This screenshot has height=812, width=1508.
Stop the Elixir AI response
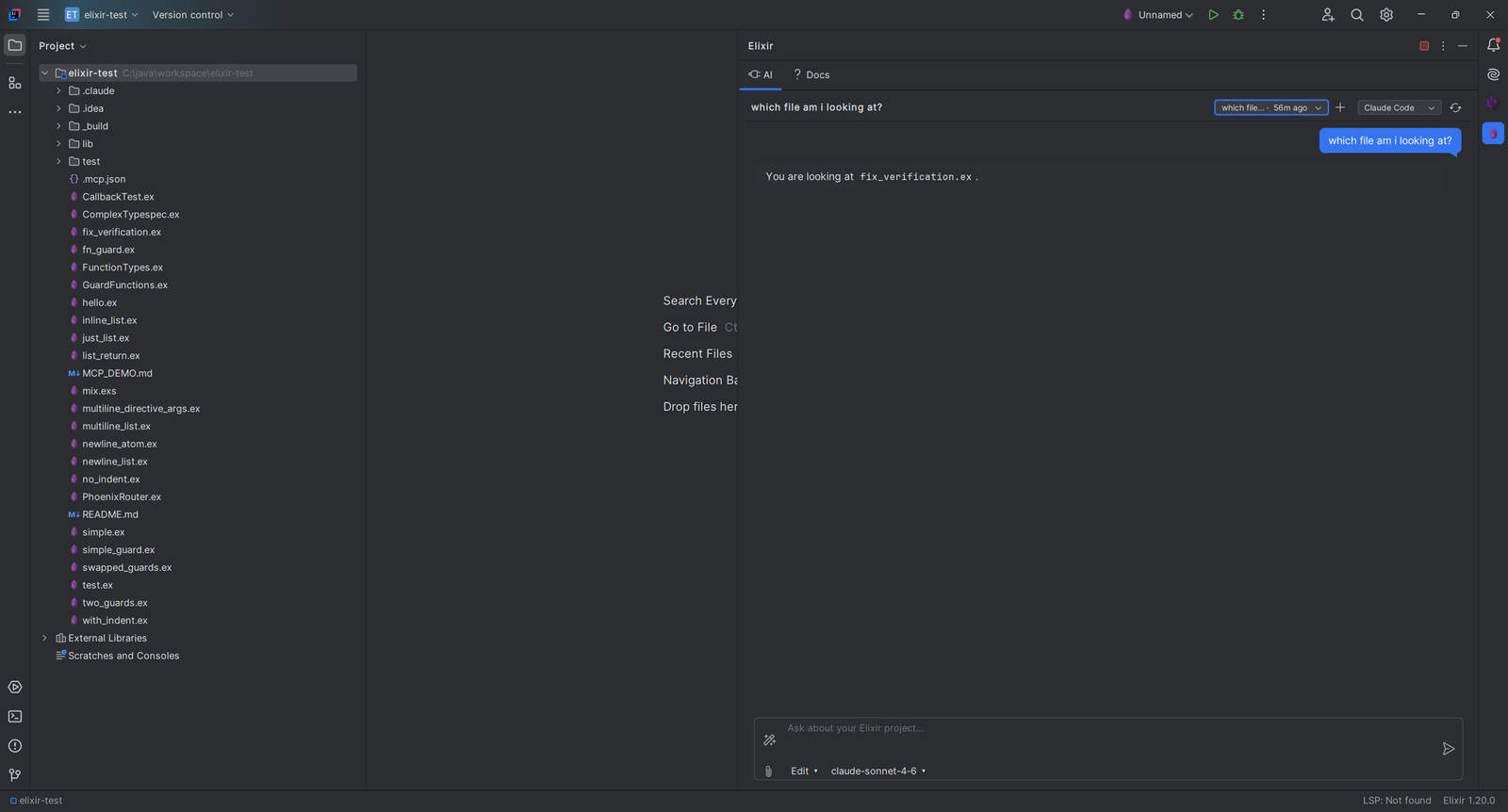pyautogui.click(x=1424, y=46)
